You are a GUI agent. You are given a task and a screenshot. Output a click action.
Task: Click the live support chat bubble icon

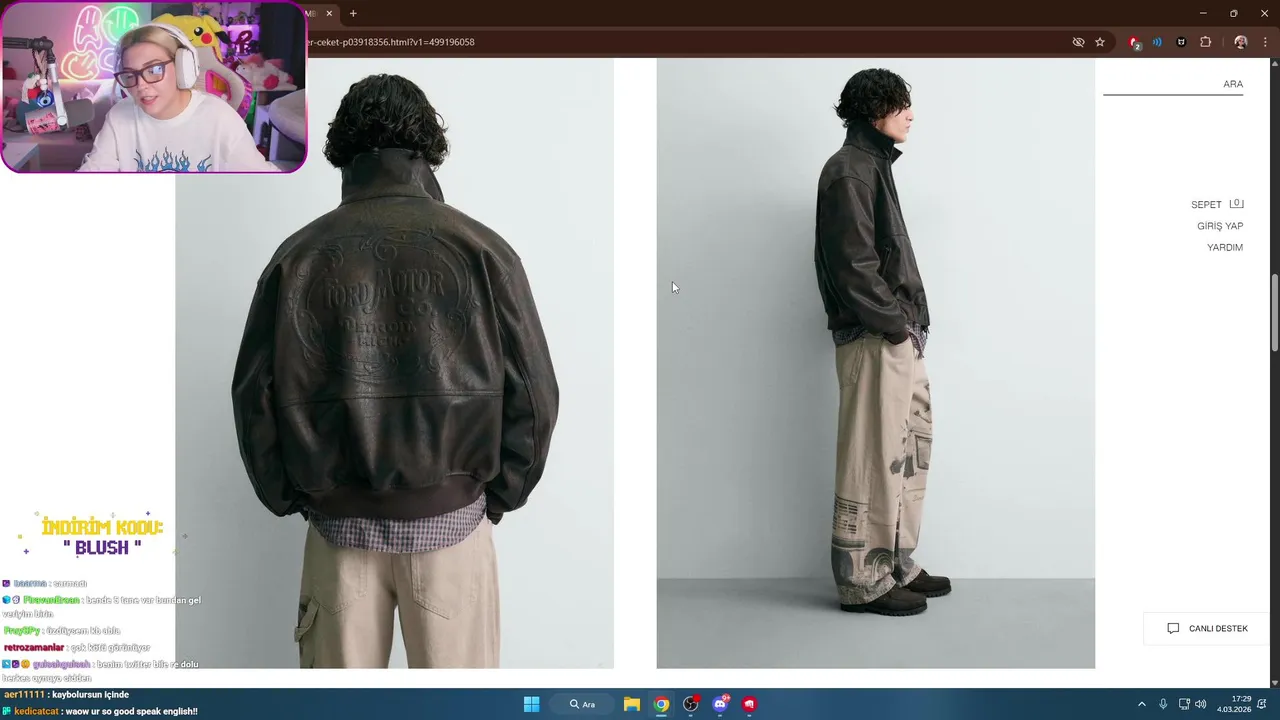tap(1173, 628)
